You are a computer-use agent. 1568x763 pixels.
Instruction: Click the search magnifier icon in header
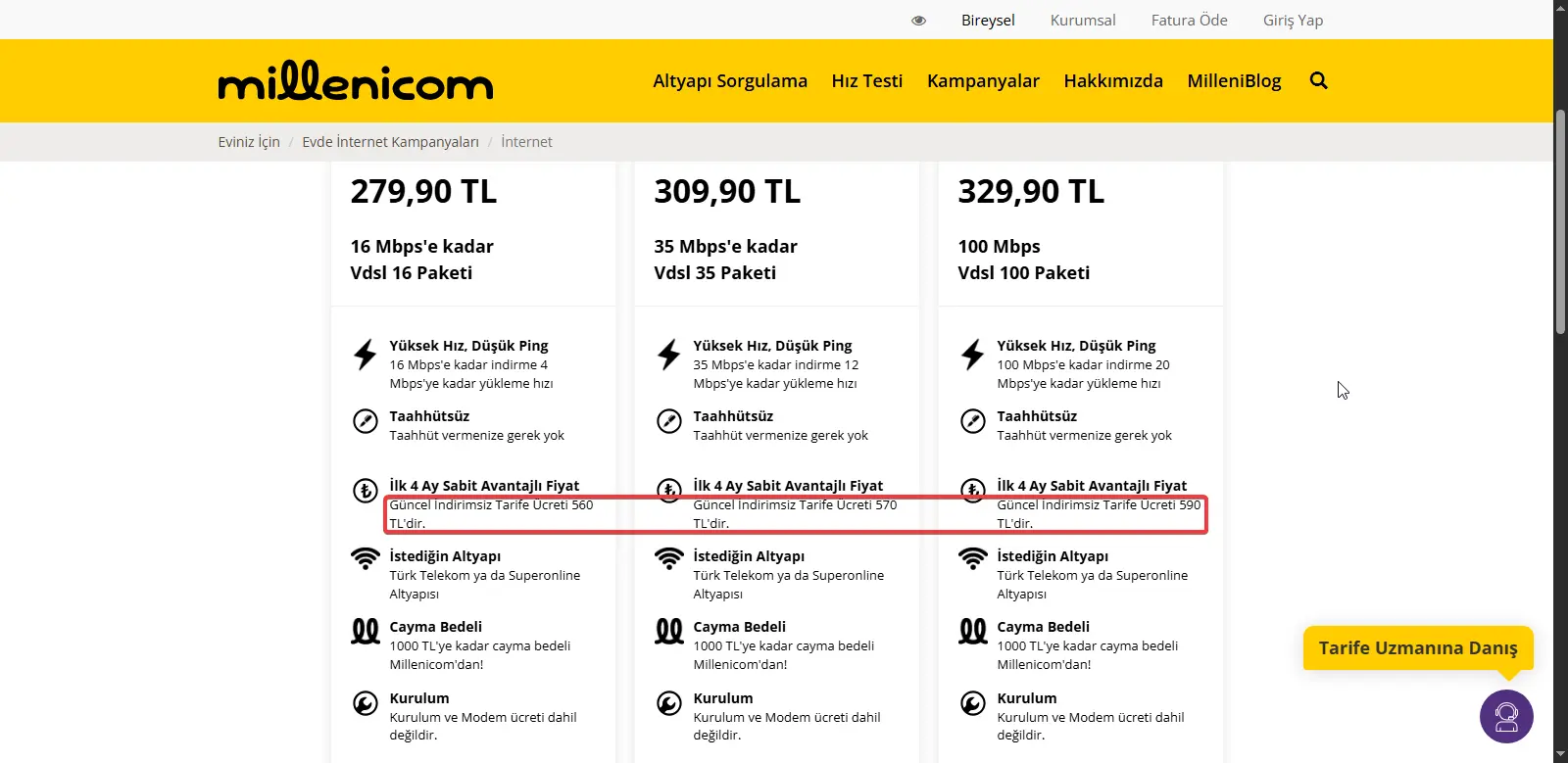click(x=1318, y=80)
